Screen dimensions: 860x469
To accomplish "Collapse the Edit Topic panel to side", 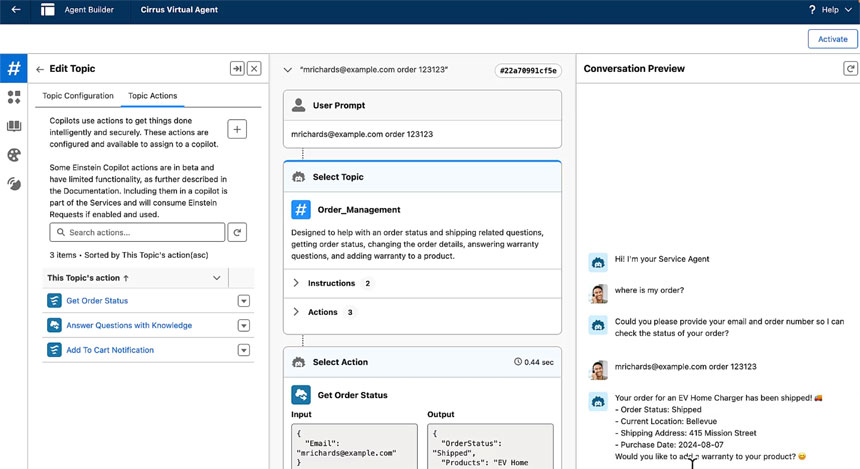I will 237,69.
